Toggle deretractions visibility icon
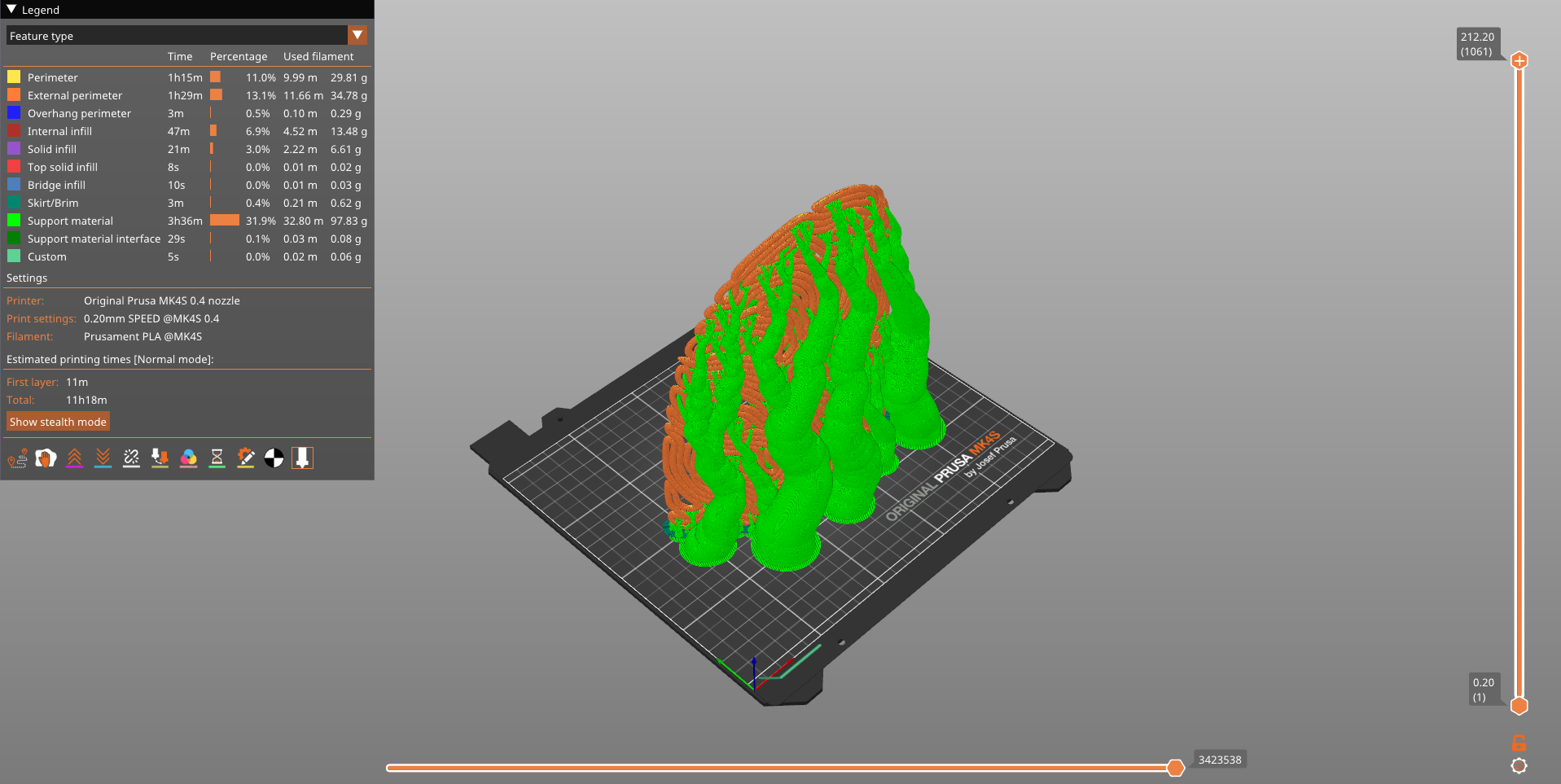The height and width of the screenshot is (784, 1561). [103, 458]
